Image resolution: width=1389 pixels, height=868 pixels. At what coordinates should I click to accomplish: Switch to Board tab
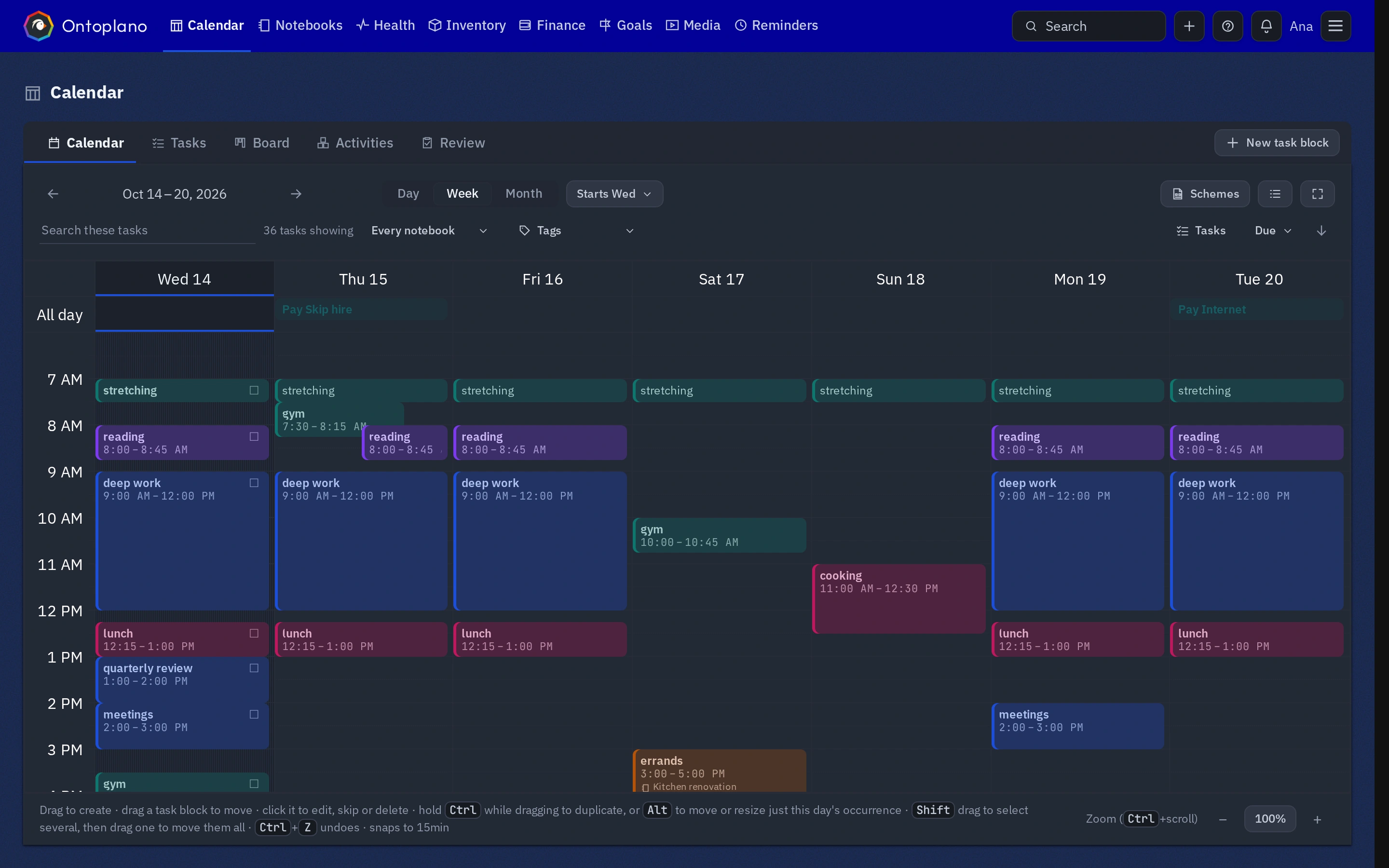[262, 143]
